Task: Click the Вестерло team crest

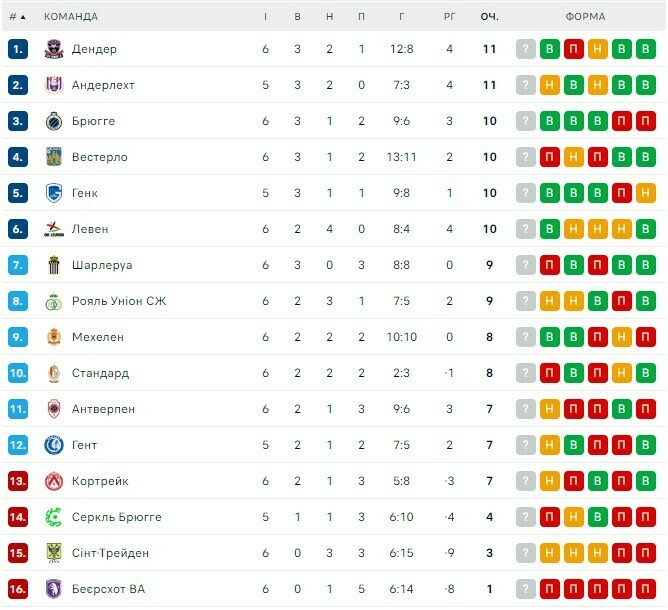Action: (x=54, y=157)
